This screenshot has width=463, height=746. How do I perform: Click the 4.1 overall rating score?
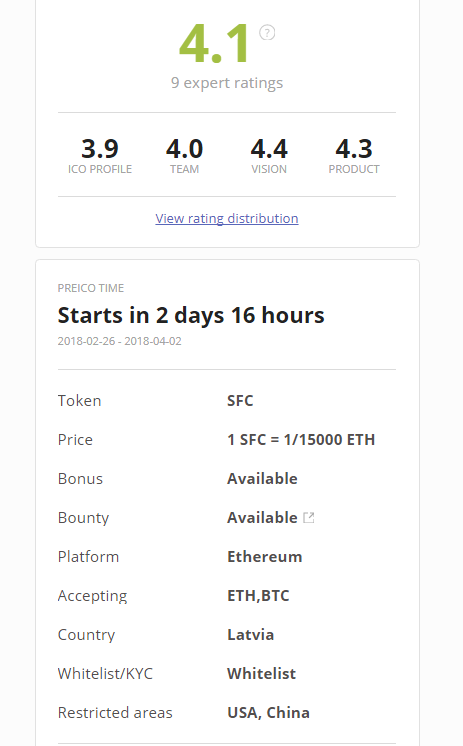tap(214, 44)
